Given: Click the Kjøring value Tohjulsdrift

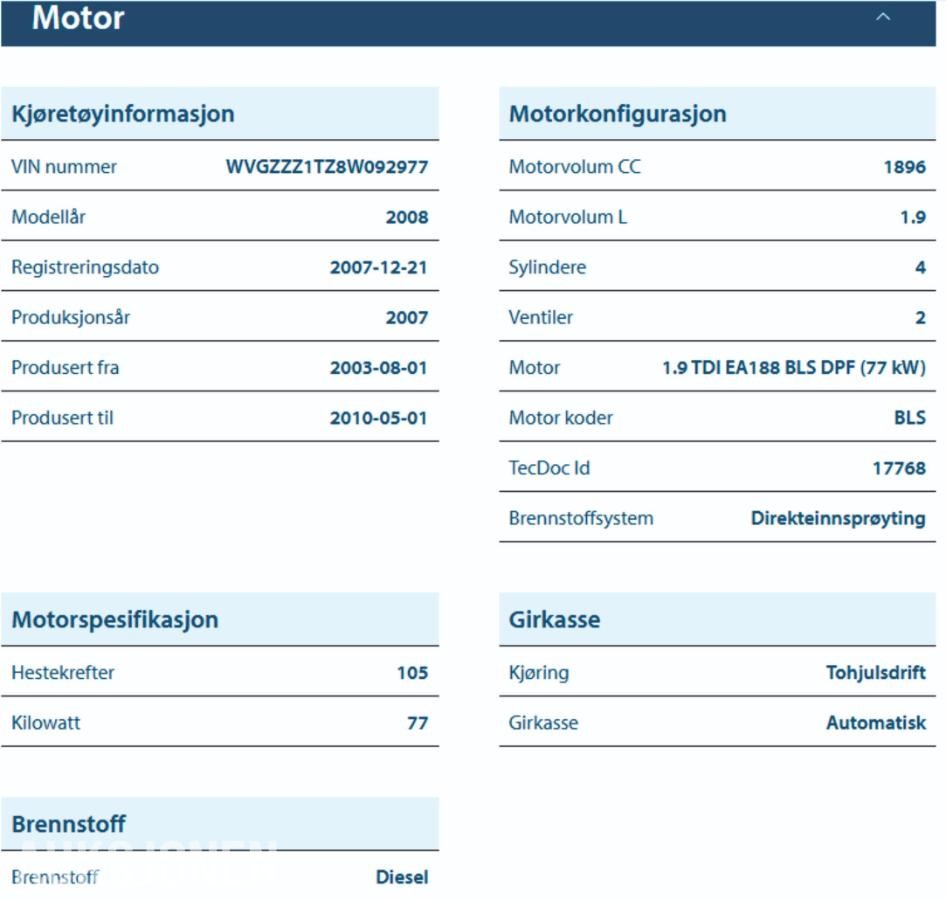Looking at the screenshot, I should click(x=876, y=673).
